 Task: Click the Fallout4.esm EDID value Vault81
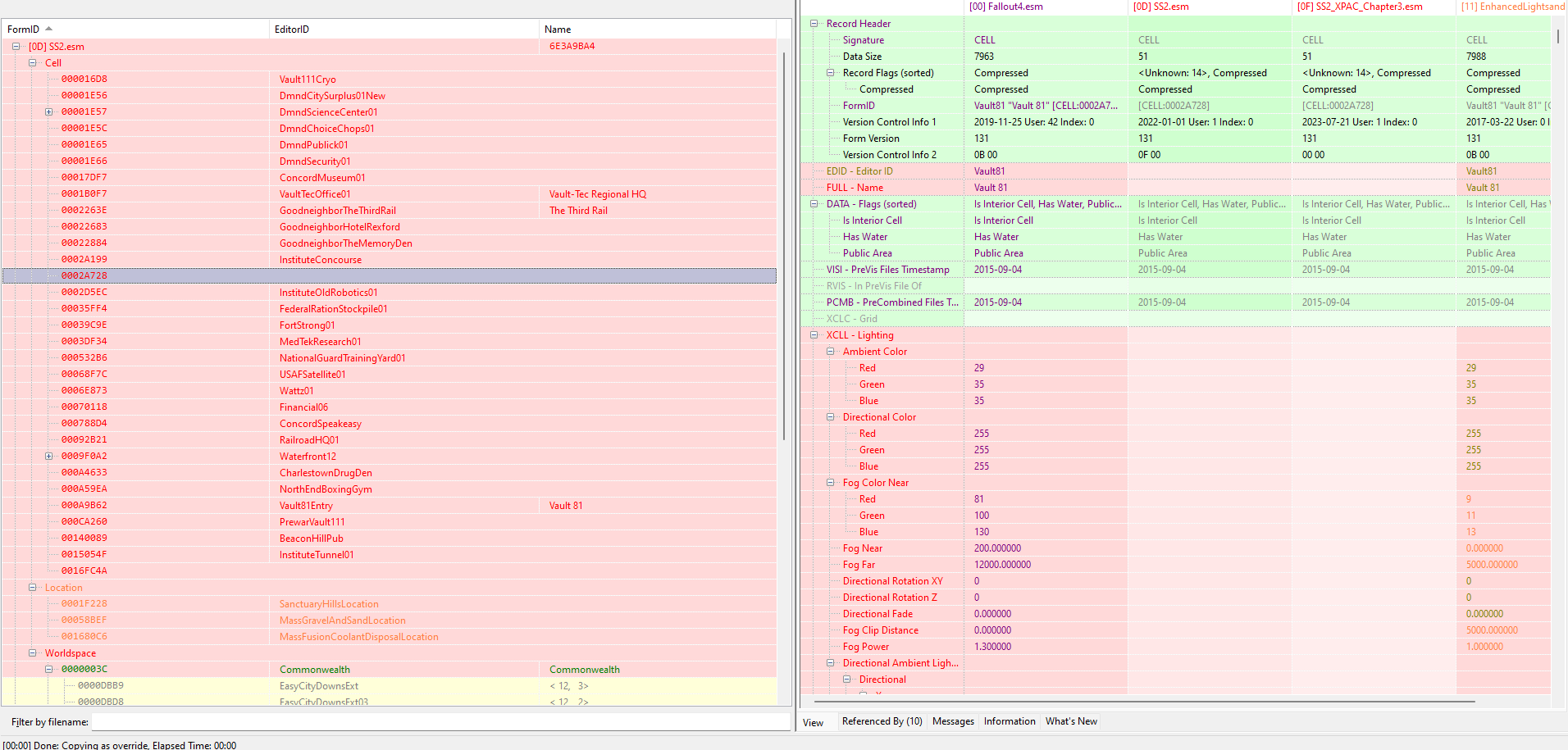tap(989, 171)
